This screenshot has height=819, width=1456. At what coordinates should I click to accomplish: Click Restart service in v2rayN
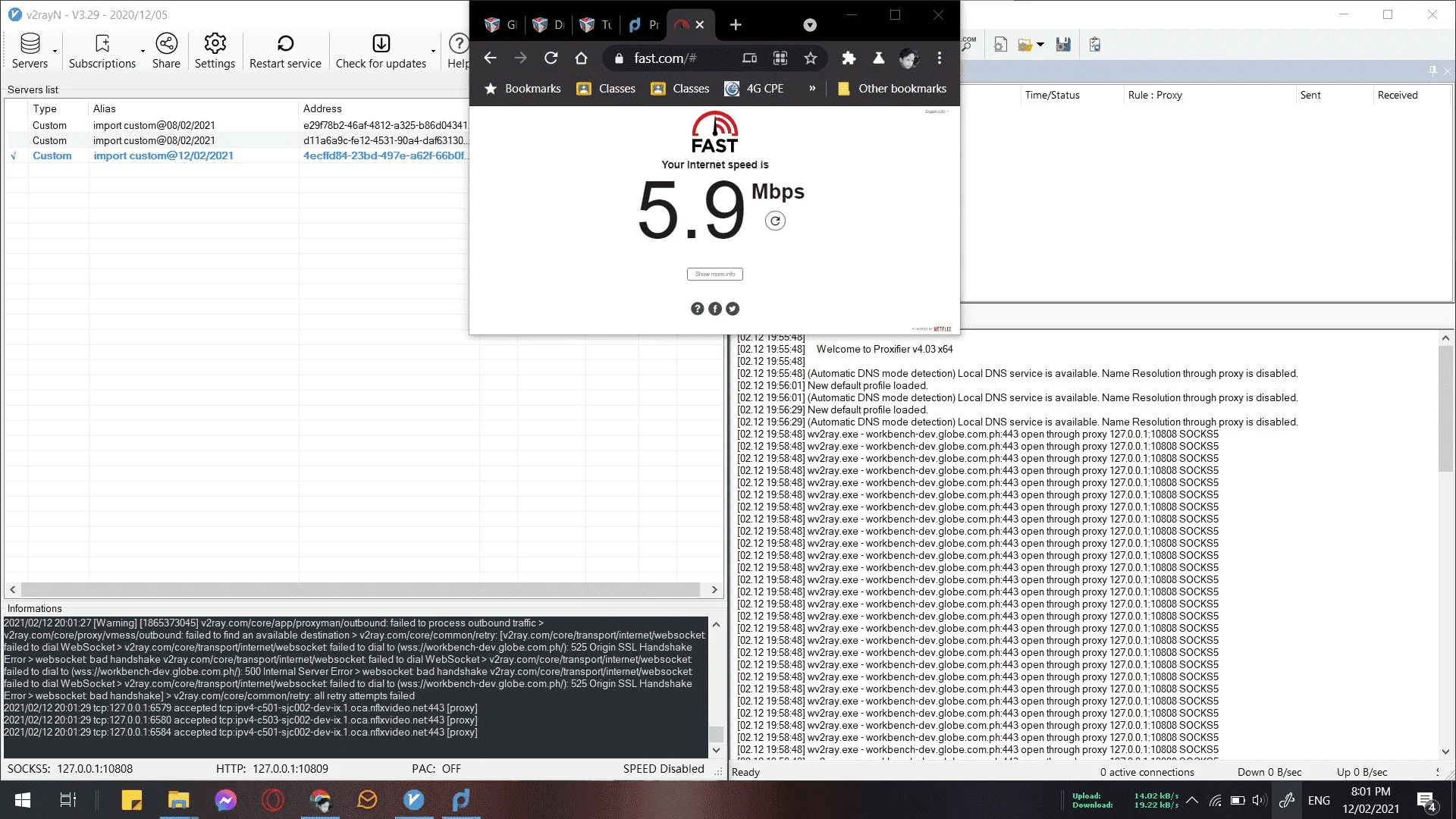click(x=285, y=51)
